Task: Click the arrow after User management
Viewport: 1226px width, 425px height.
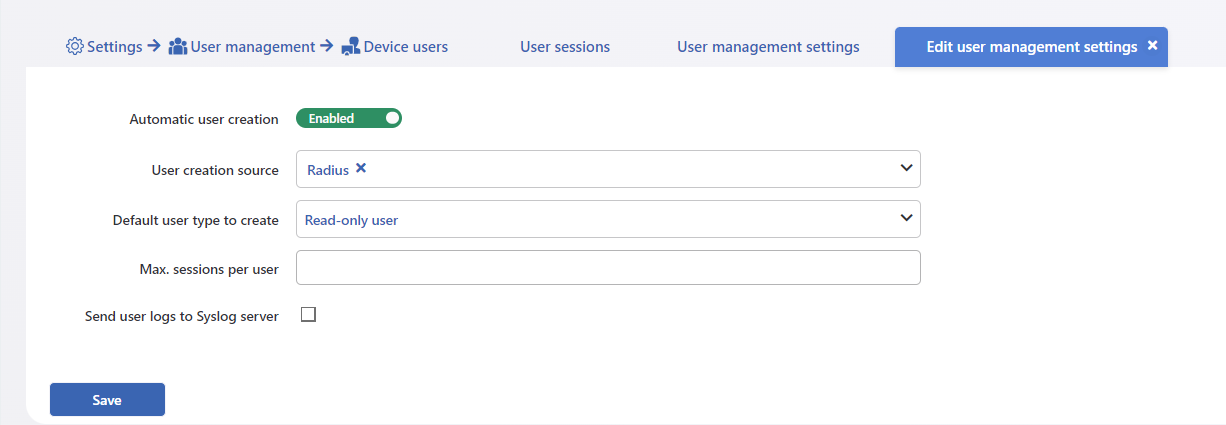Action: click(327, 46)
